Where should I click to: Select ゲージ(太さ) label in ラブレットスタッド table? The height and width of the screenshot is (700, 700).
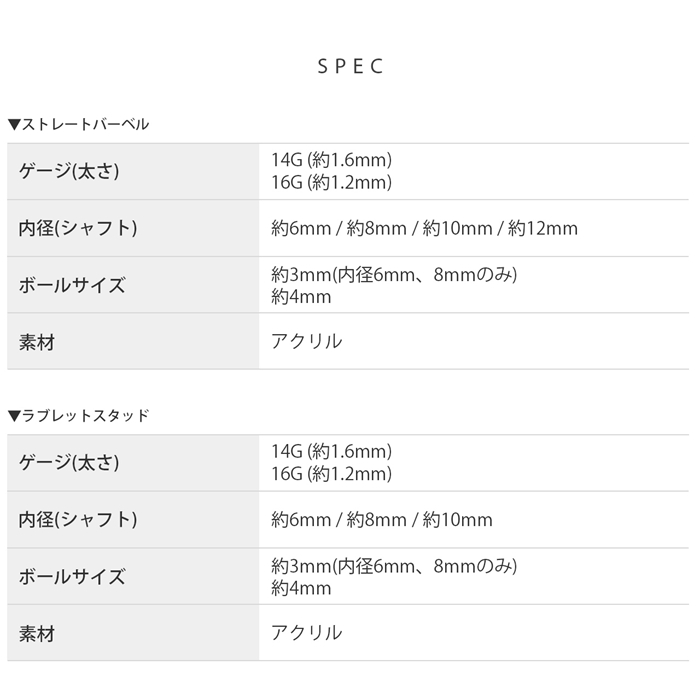point(70,462)
